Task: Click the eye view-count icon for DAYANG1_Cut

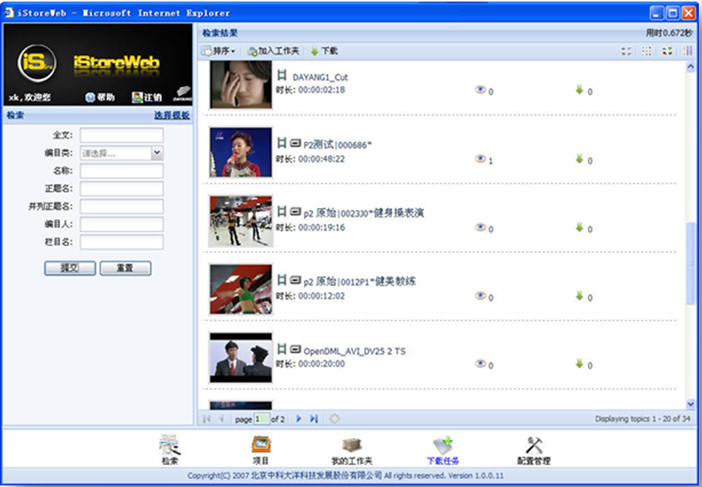Action: pyautogui.click(x=480, y=90)
